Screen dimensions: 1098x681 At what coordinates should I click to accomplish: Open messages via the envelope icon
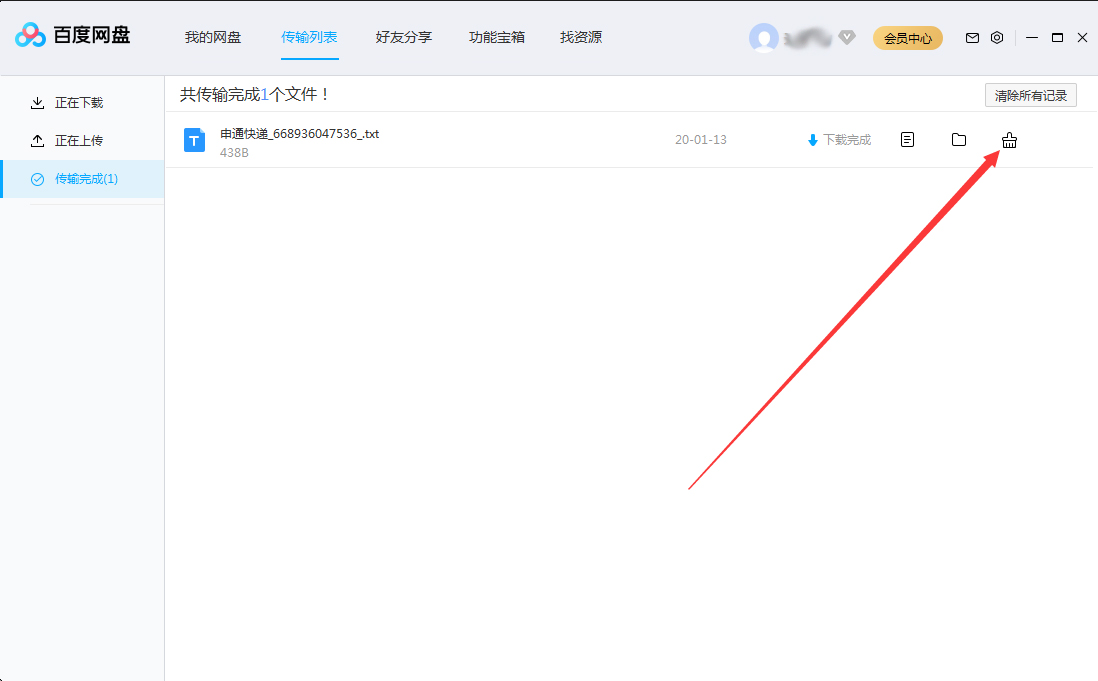click(x=971, y=37)
